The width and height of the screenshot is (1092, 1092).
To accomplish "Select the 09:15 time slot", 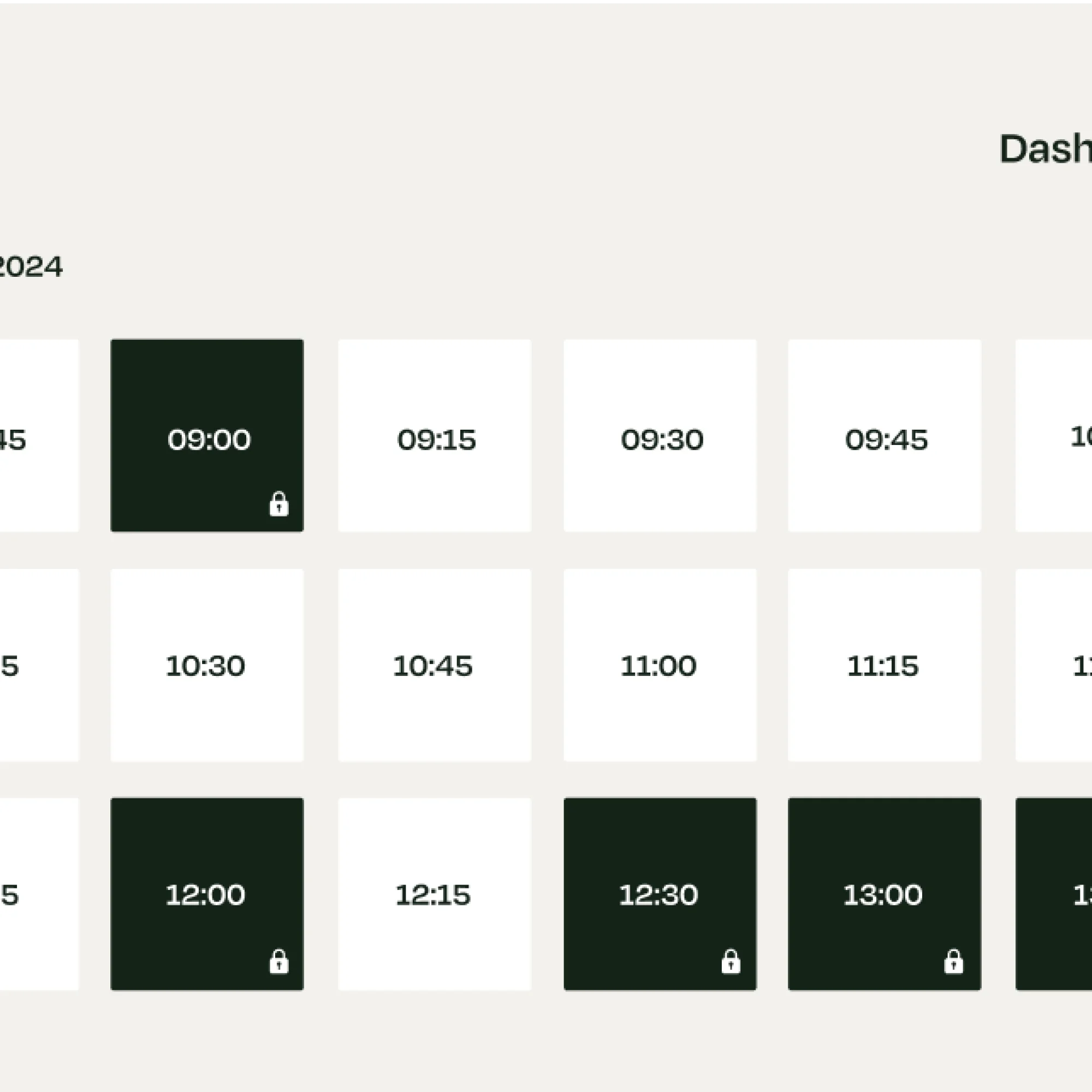I will tap(435, 436).
